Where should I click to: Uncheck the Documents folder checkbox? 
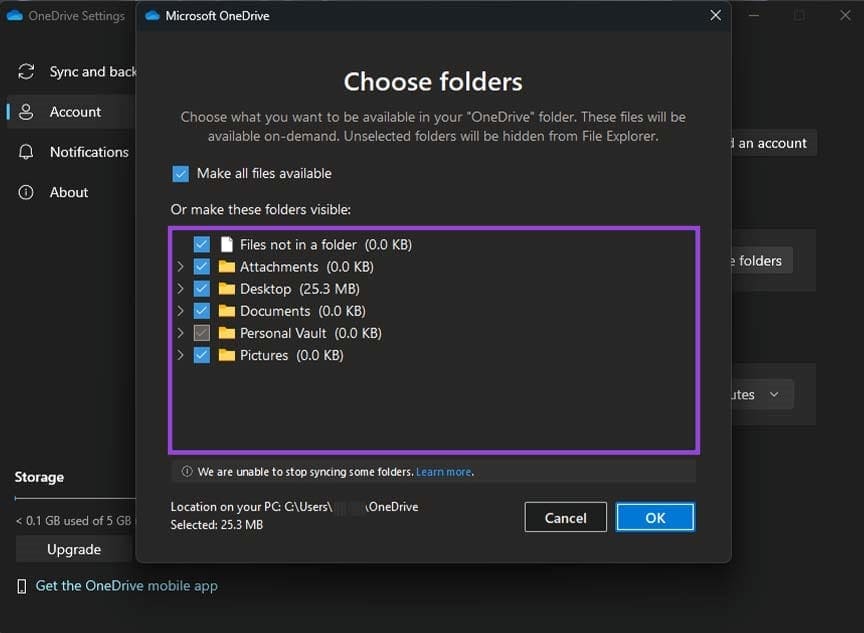point(202,311)
